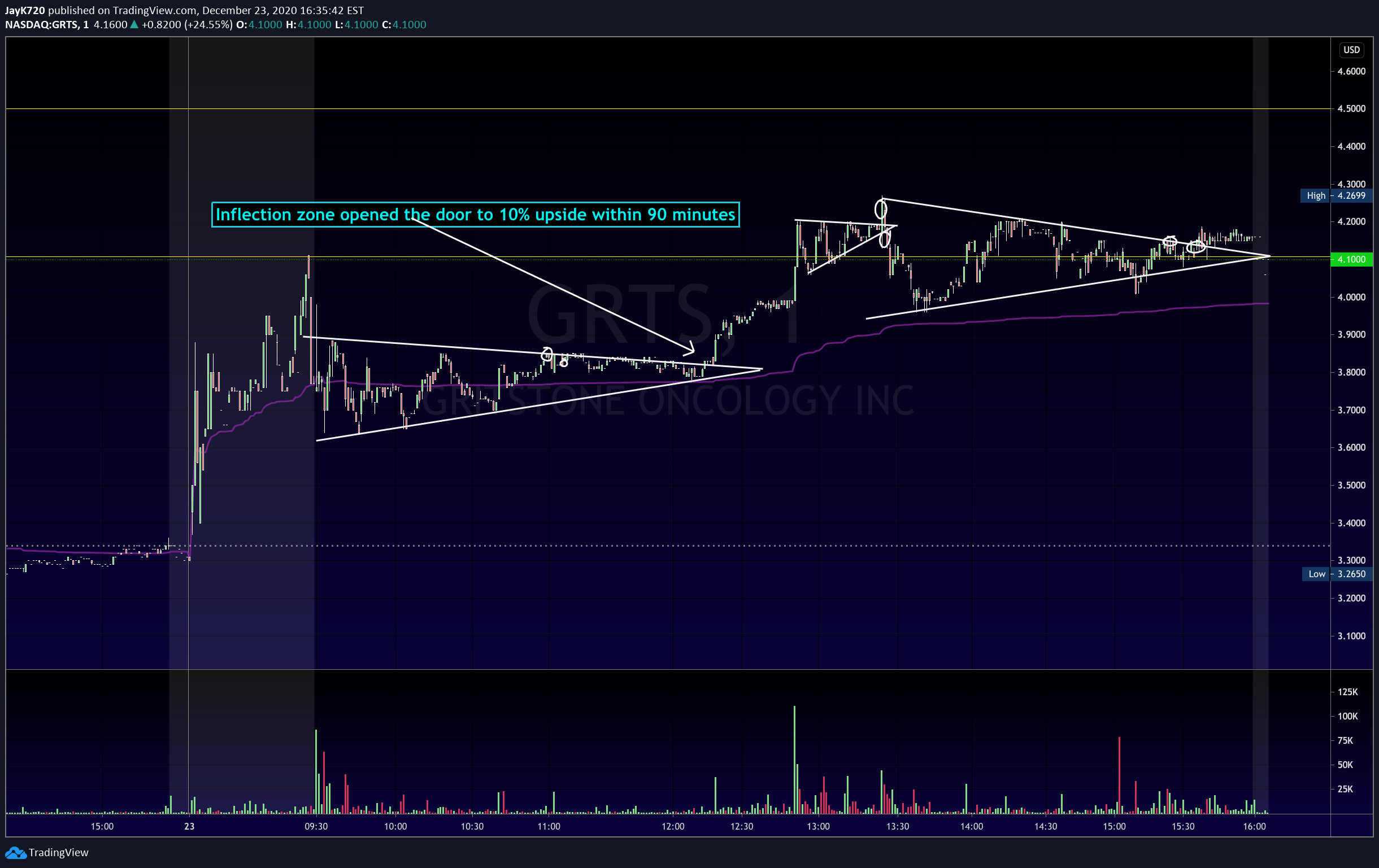Screen dimensions: 1379x868
Task: Click the drawn oval near the 15:30 candles
Action: point(1197,247)
